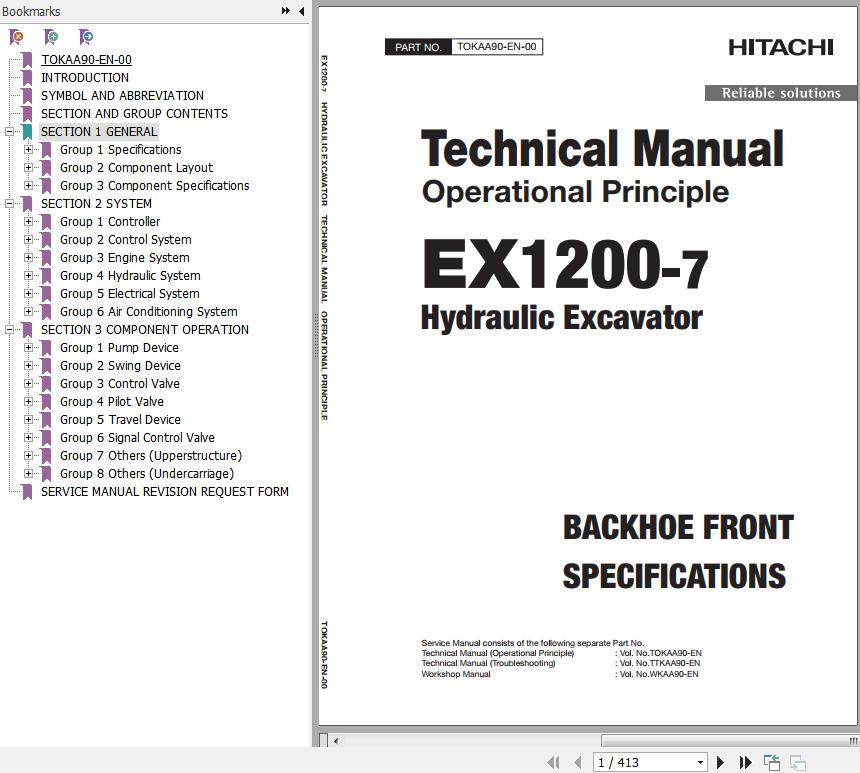This screenshot has height=773, width=860.
Task: Expand Group 4 Hydraulic System bookmark
Action: pos(29,275)
